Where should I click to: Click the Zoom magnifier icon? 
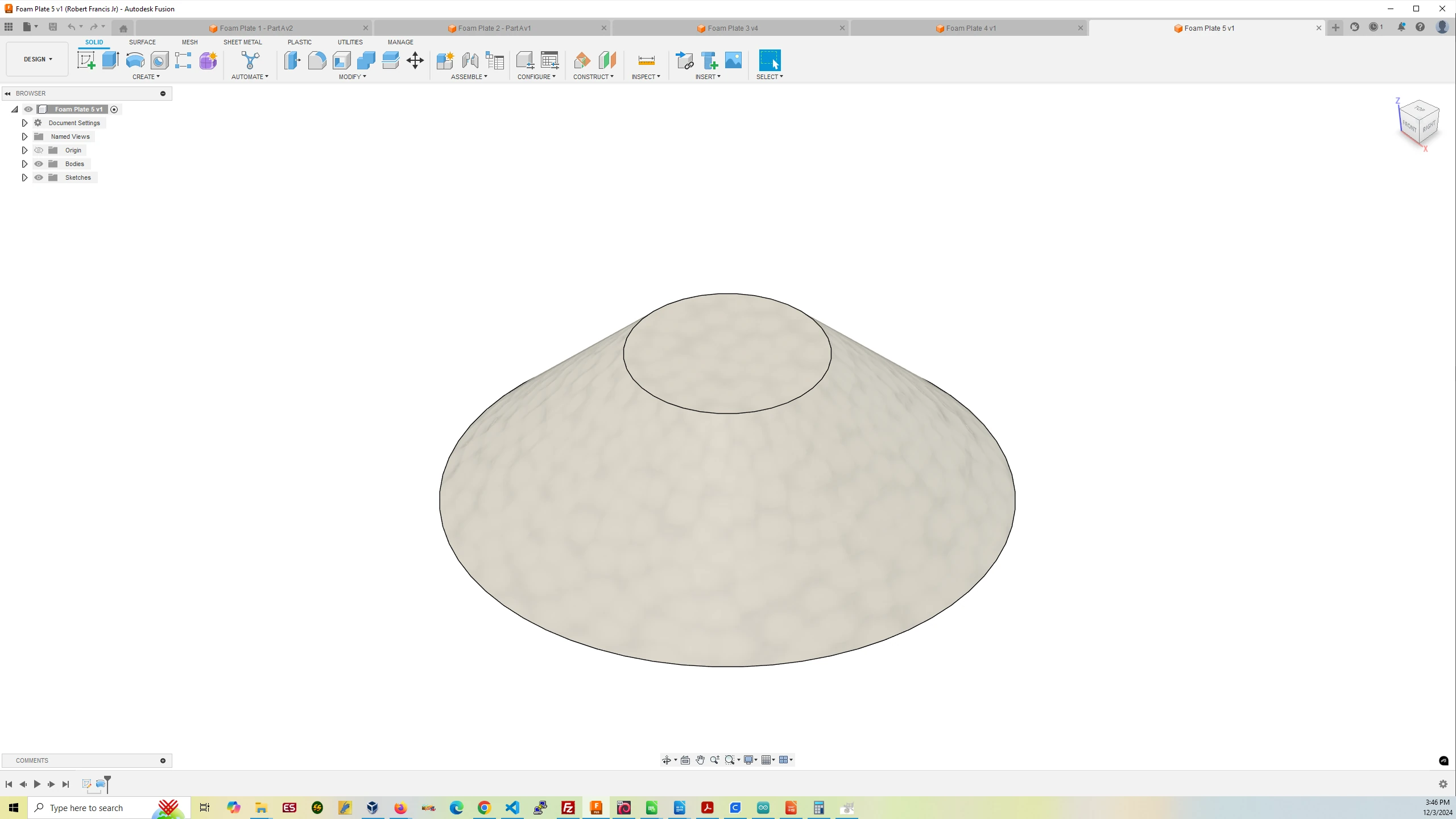[715, 760]
